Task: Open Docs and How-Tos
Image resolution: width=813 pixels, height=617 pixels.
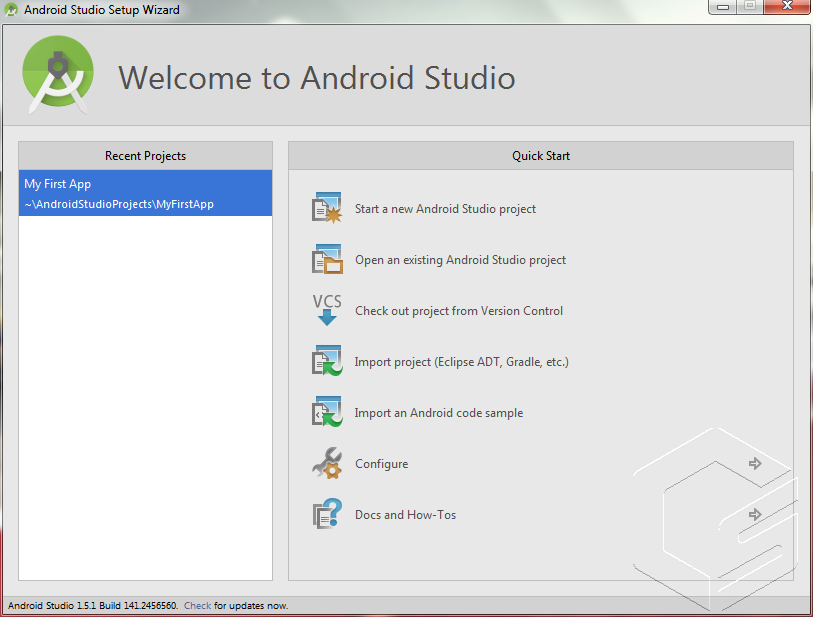Action: coord(405,515)
